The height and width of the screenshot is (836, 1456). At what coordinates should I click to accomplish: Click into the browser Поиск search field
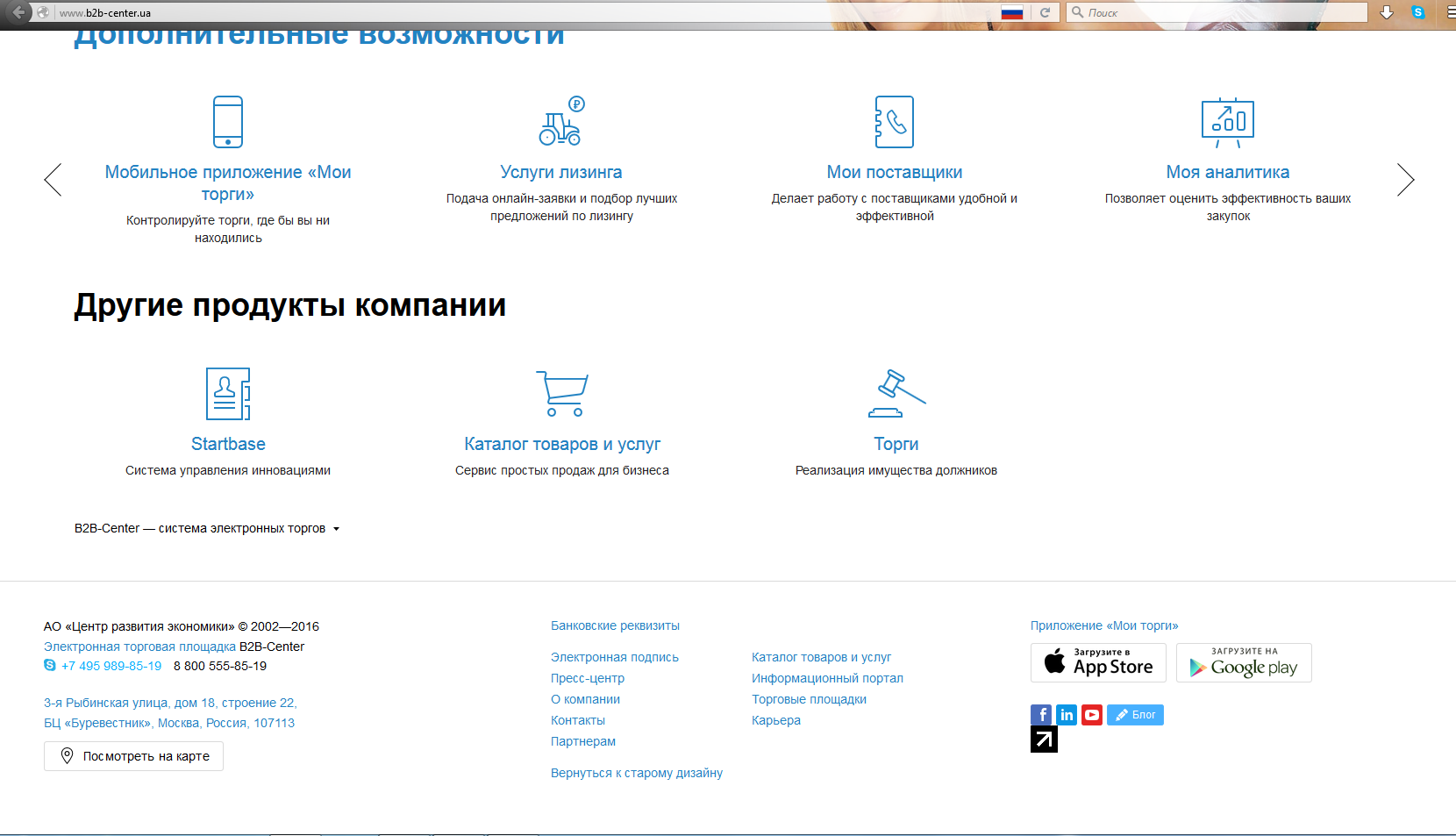1217,12
